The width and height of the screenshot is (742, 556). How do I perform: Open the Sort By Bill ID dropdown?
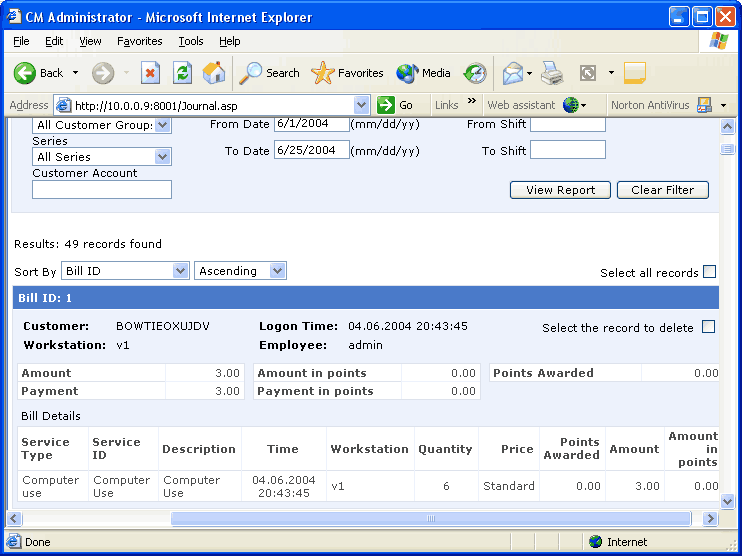pos(180,271)
